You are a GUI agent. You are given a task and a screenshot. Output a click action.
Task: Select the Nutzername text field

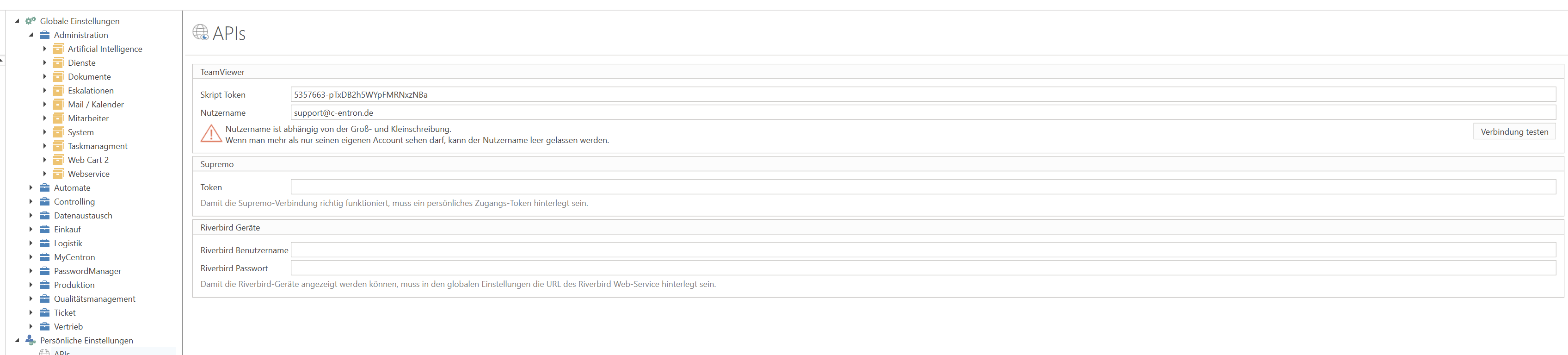pyautogui.click(x=923, y=112)
